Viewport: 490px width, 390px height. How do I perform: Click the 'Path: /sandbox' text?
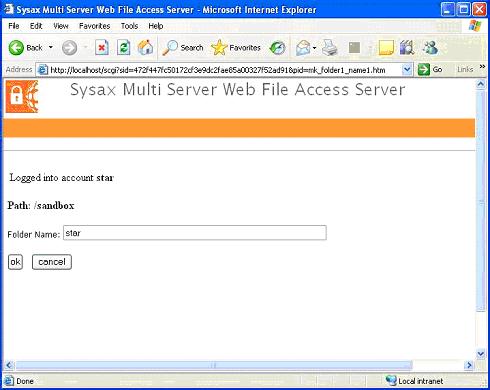(41, 205)
